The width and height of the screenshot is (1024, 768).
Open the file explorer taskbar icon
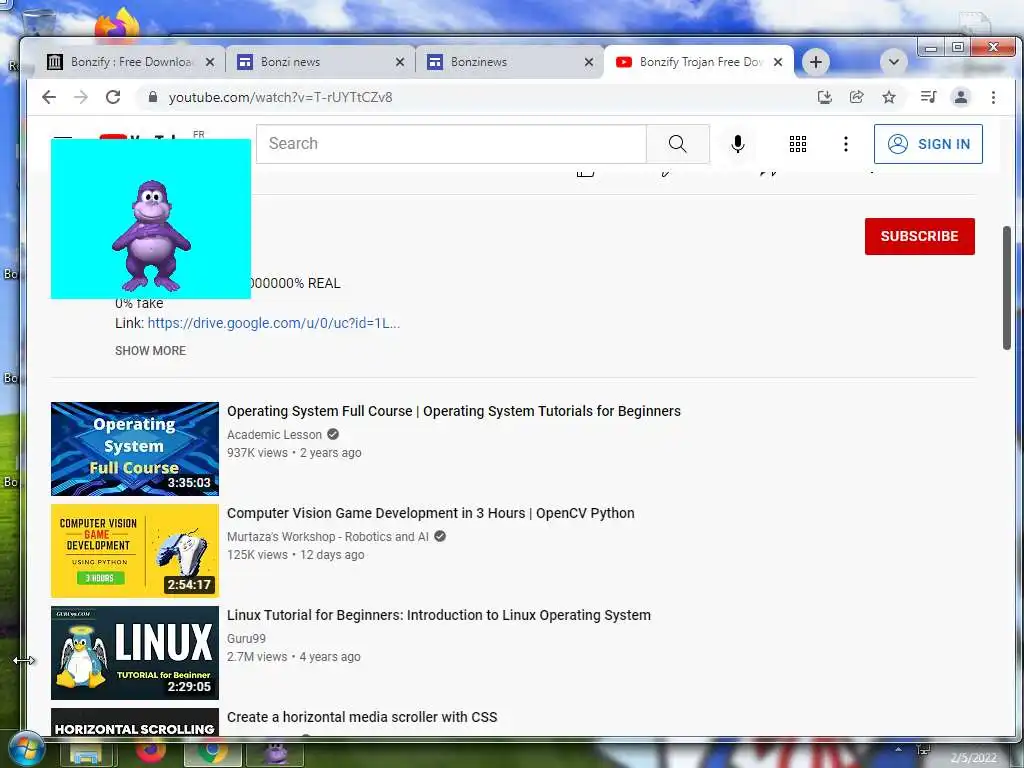(86, 754)
